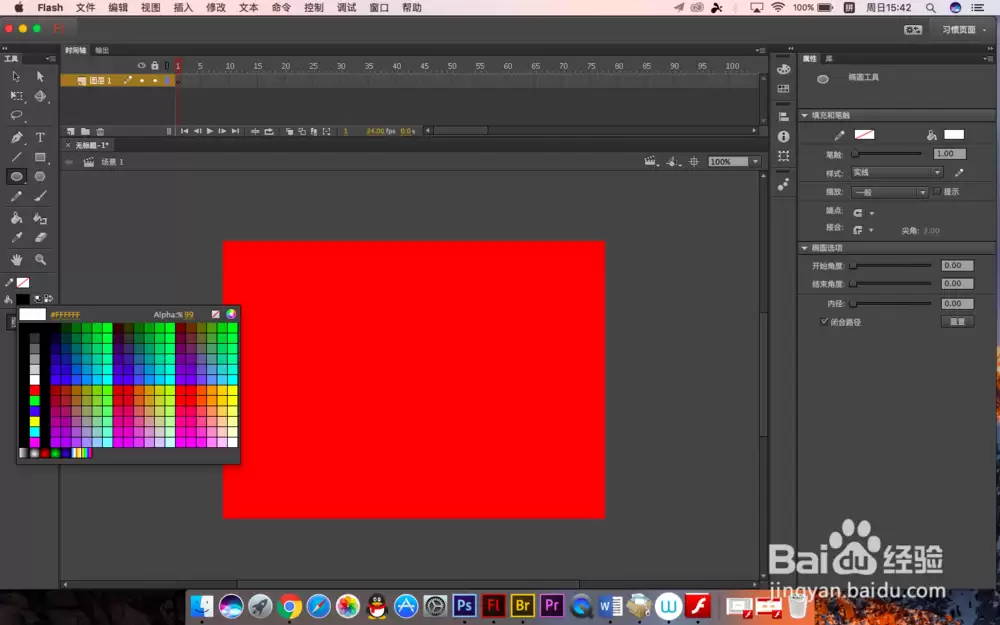Open the 样式 stroke style dropdown
1000x625 pixels.
click(897, 173)
